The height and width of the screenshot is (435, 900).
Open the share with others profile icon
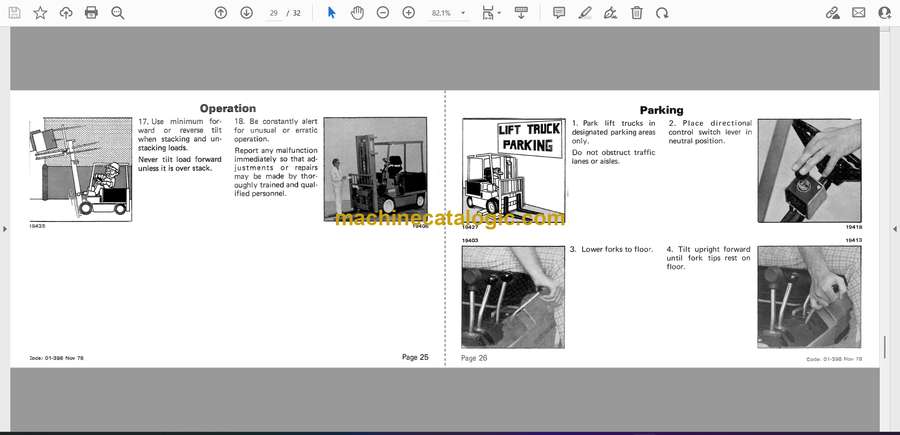(x=885, y=13)
